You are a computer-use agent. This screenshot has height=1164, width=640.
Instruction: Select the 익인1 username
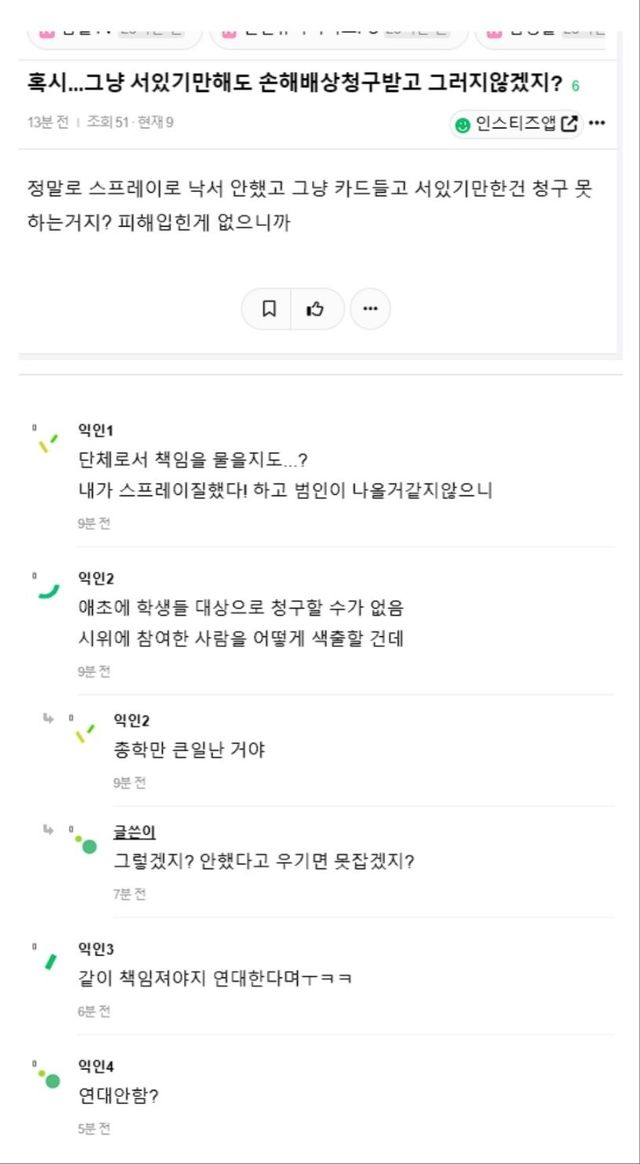[96, 430]
